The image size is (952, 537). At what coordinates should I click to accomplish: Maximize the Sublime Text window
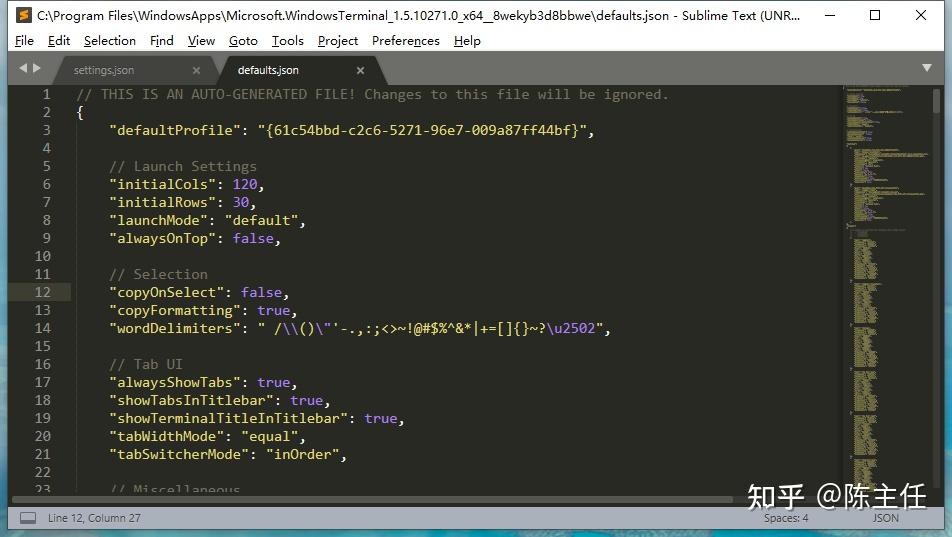[x=875, y=15]
